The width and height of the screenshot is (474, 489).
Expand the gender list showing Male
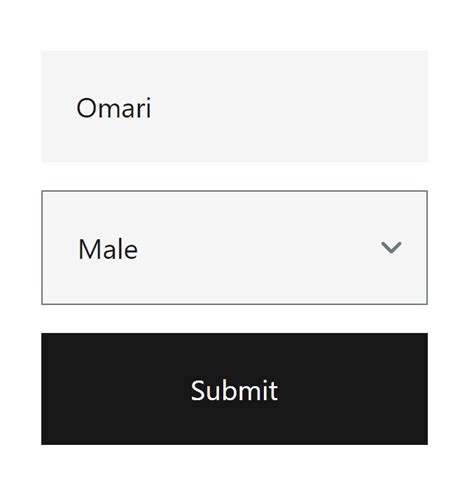pyautogui.click(x=234, y=248)
